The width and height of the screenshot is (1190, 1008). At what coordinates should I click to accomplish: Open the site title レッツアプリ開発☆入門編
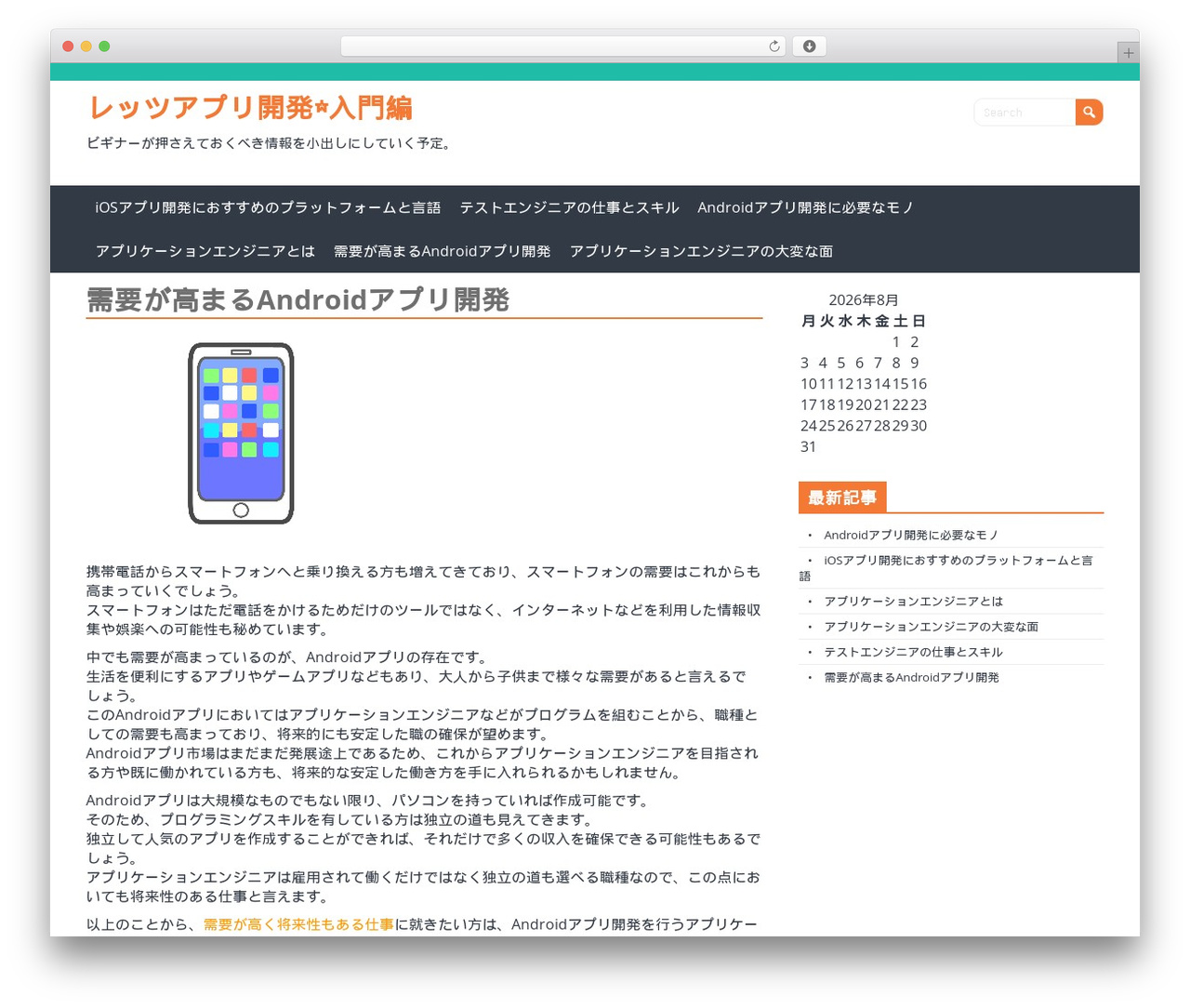pyautogui.click(x=249, y=108)
